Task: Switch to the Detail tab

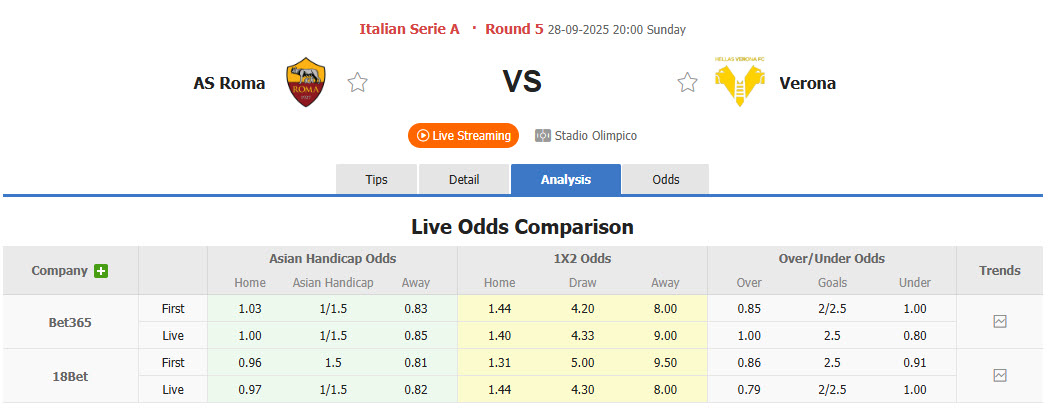Action: point(464,179)
